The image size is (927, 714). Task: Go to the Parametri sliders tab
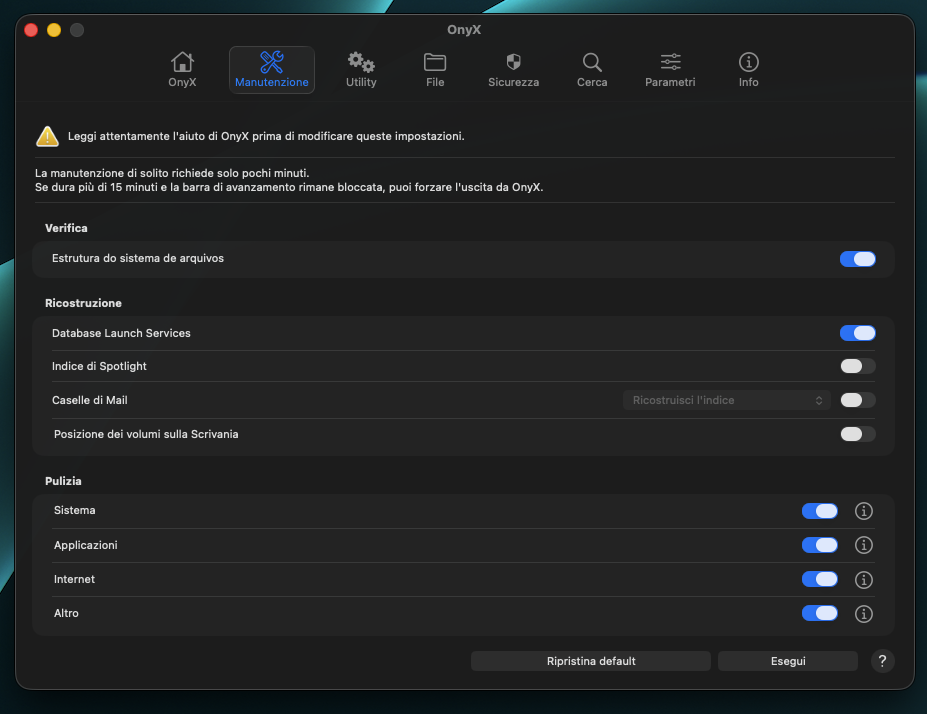point(670,70)
